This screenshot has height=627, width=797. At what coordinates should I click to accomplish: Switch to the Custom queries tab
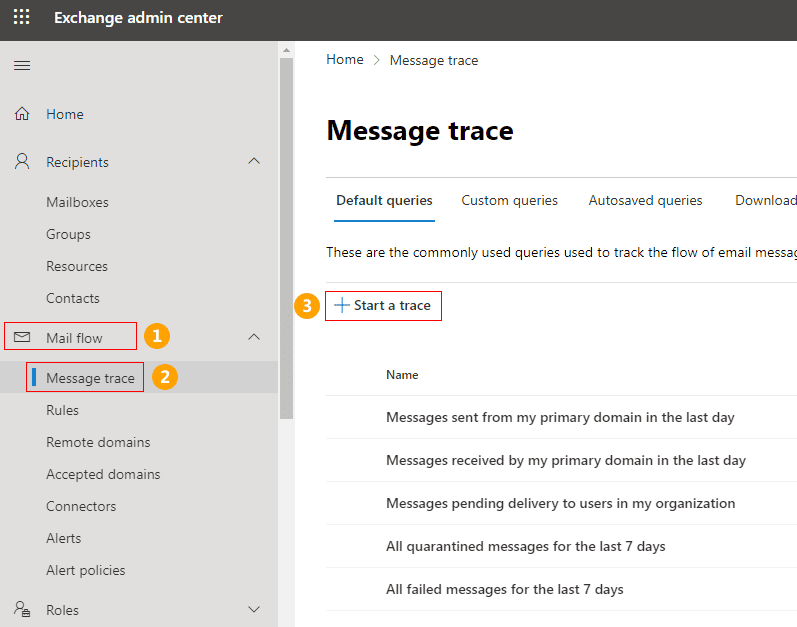pos(509,200)
